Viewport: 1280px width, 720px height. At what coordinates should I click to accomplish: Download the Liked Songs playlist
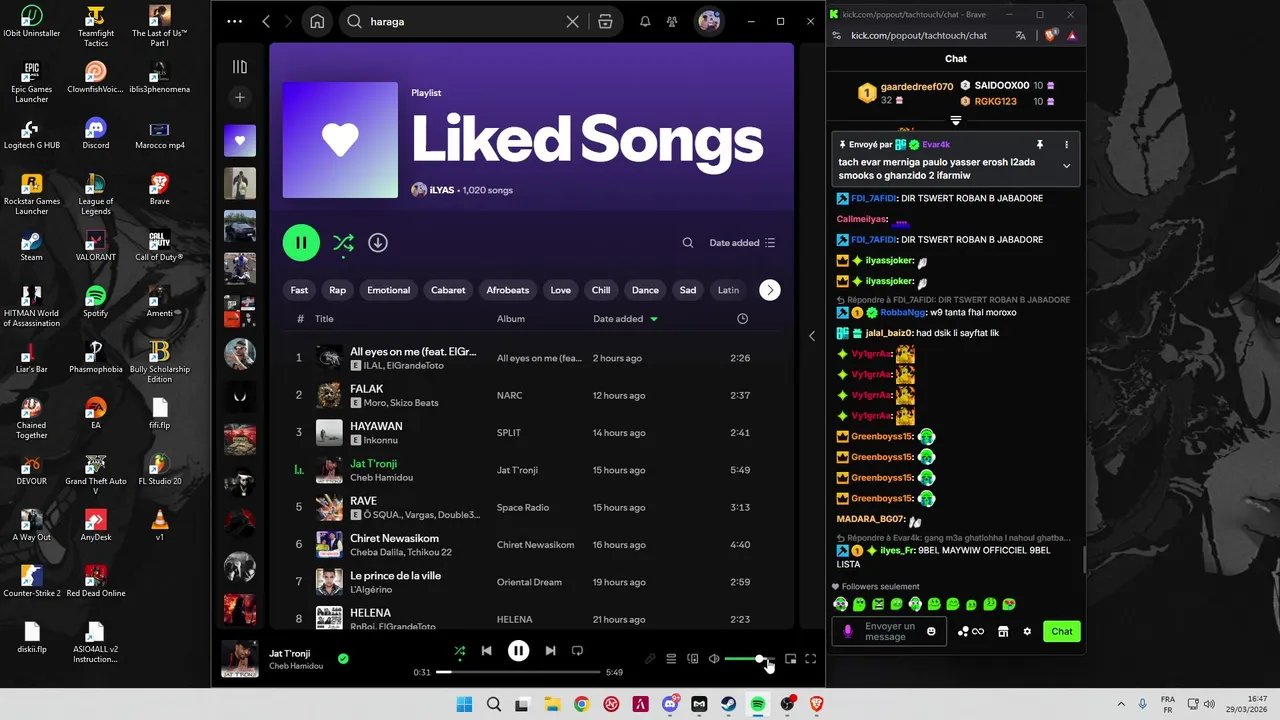click(x=377, y=243)
